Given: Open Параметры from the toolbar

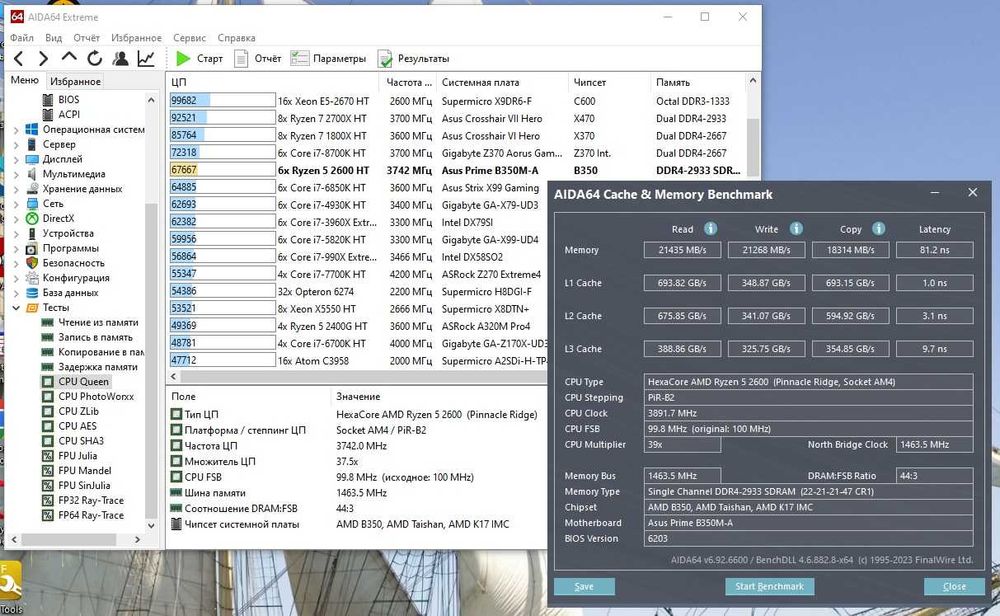Looking at the screenshot, I should pos(328,59).
